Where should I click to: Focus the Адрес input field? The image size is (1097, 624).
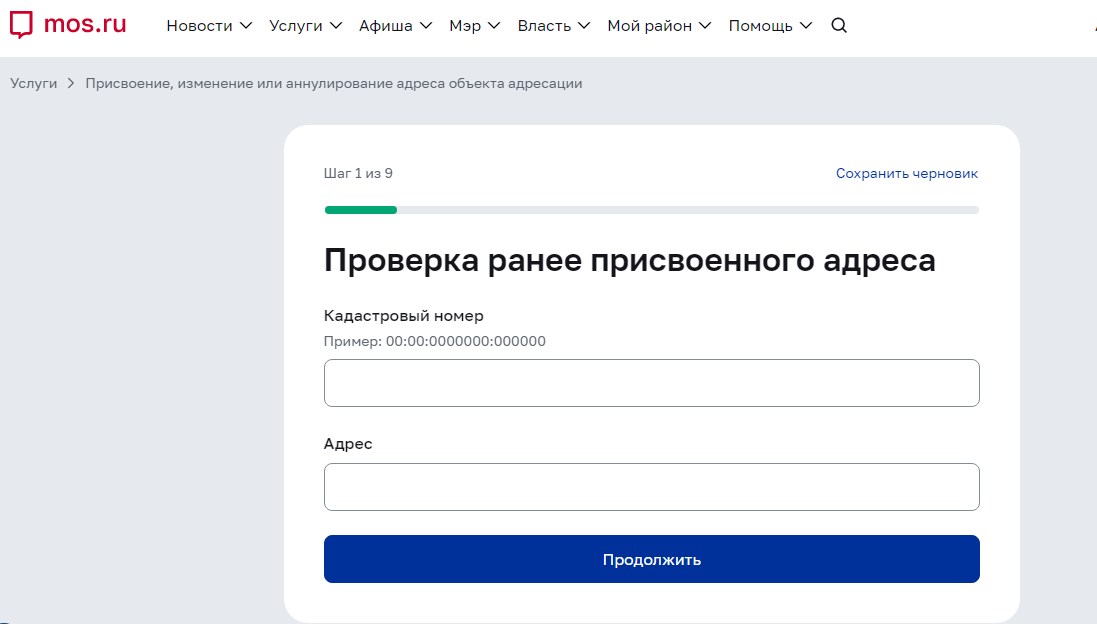651,487
